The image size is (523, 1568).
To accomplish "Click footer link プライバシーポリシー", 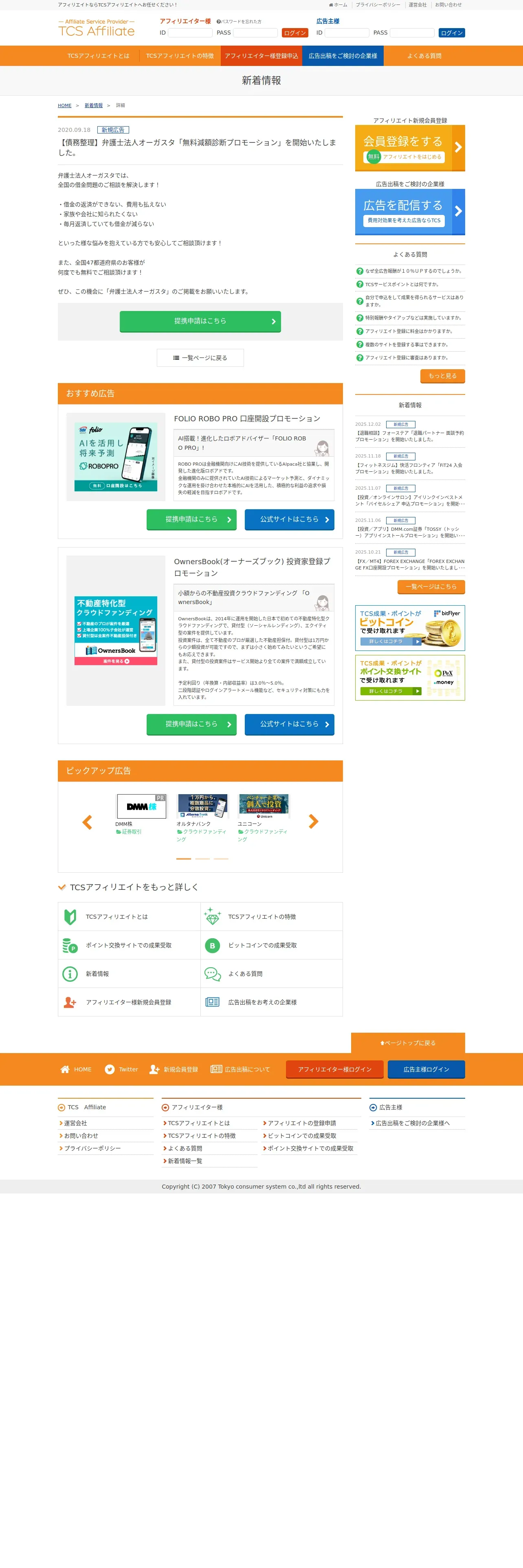I will point(92,1149).
